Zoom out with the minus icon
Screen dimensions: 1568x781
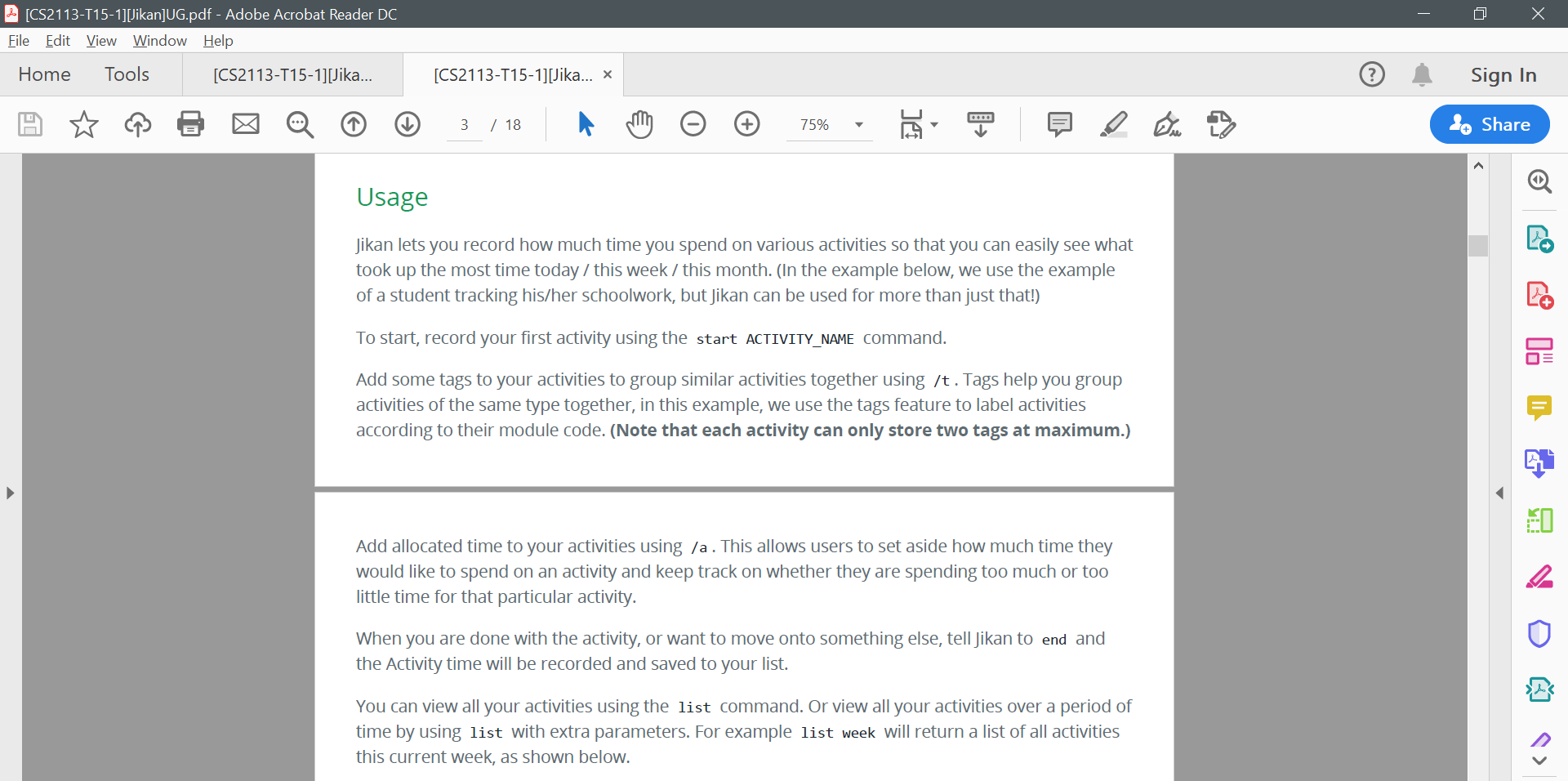(693, 124)
